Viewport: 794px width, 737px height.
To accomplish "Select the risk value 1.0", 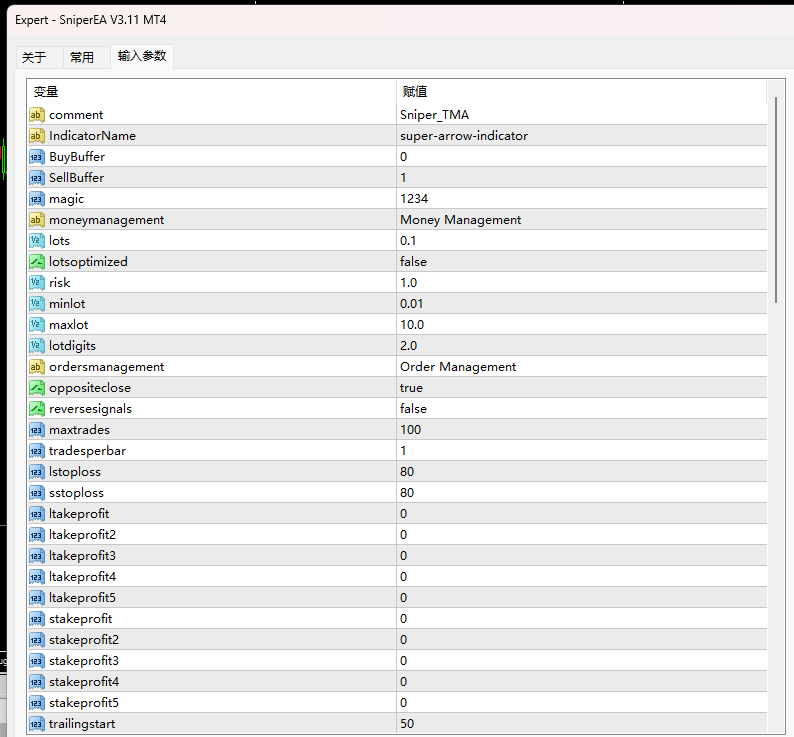I will click(581, 283).
